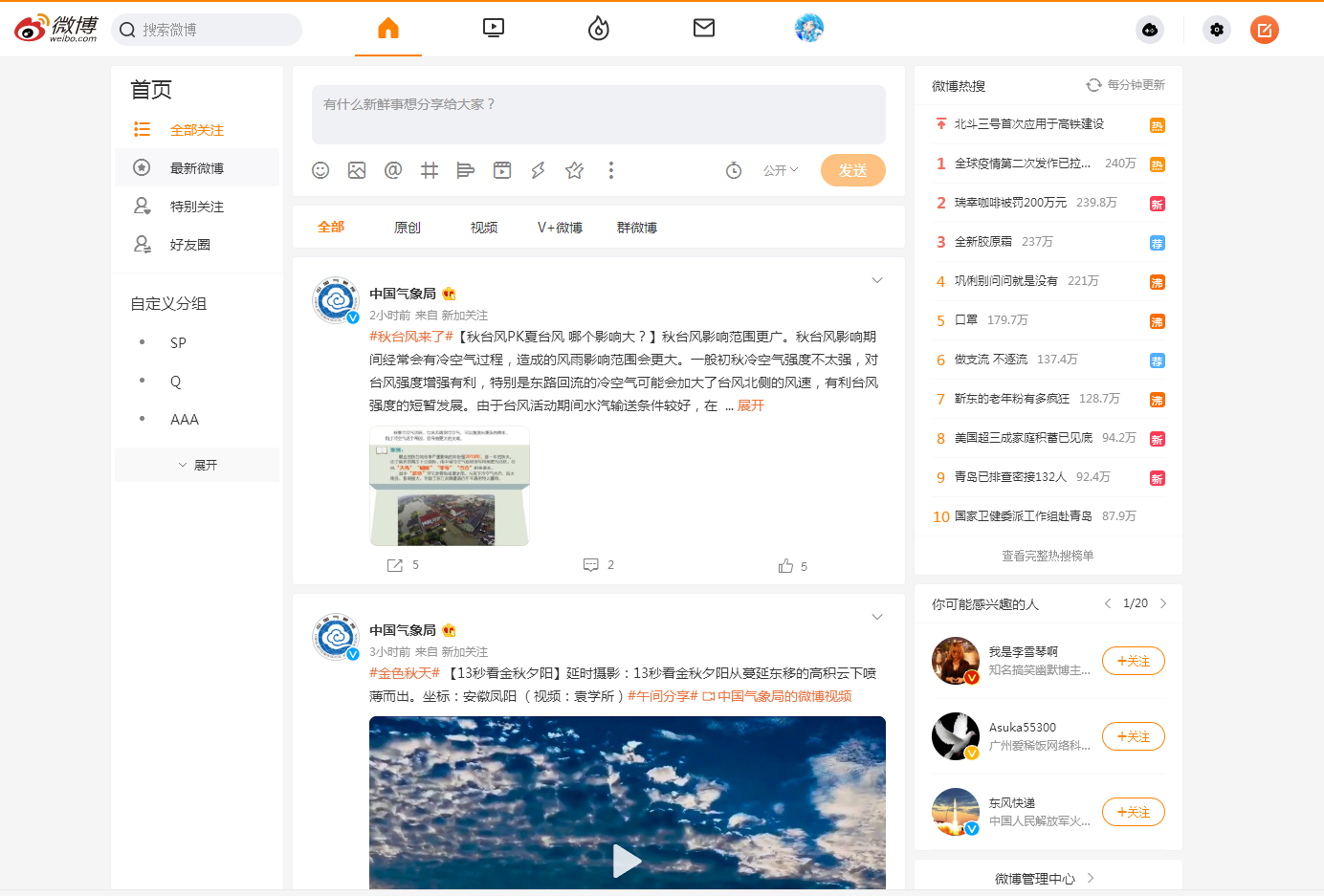Click the star icon in composer
The image size is (1324, 896).
[575, 170]
